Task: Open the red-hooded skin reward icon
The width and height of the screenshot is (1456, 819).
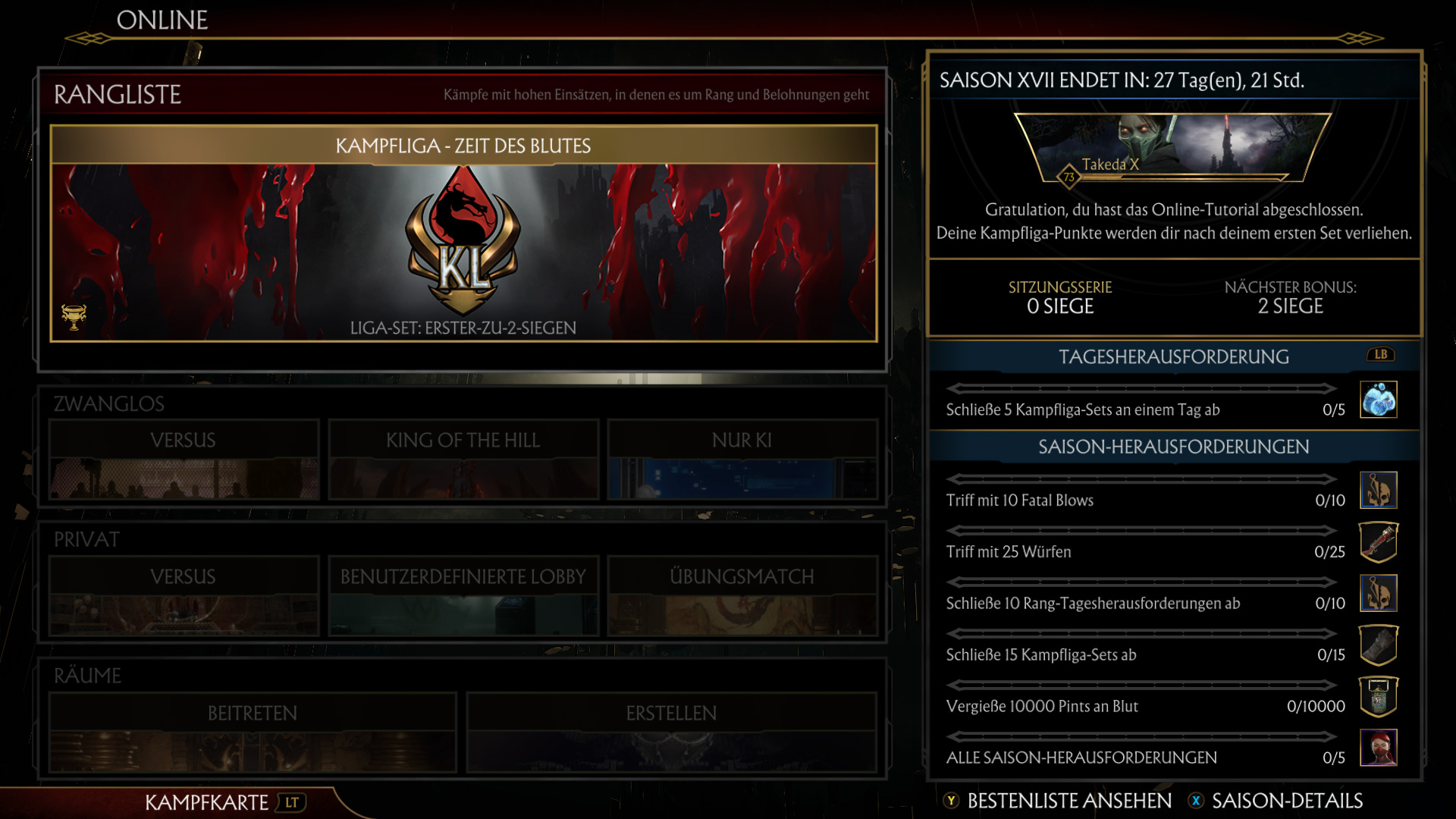Action: click(x=1379, y=748)
